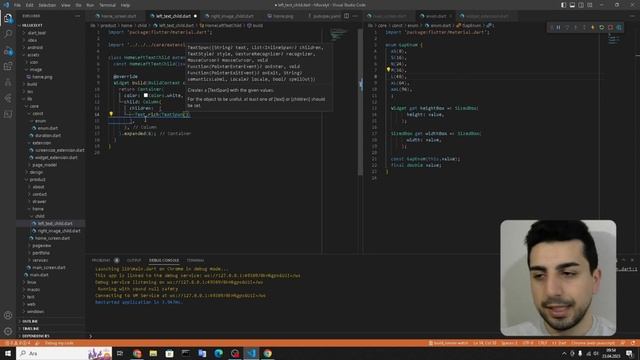Image resolution: width=640 pixels, height=360 pixels.
Task: Click the lightbulb quick-fix on line 14
Action: point(111,114)
